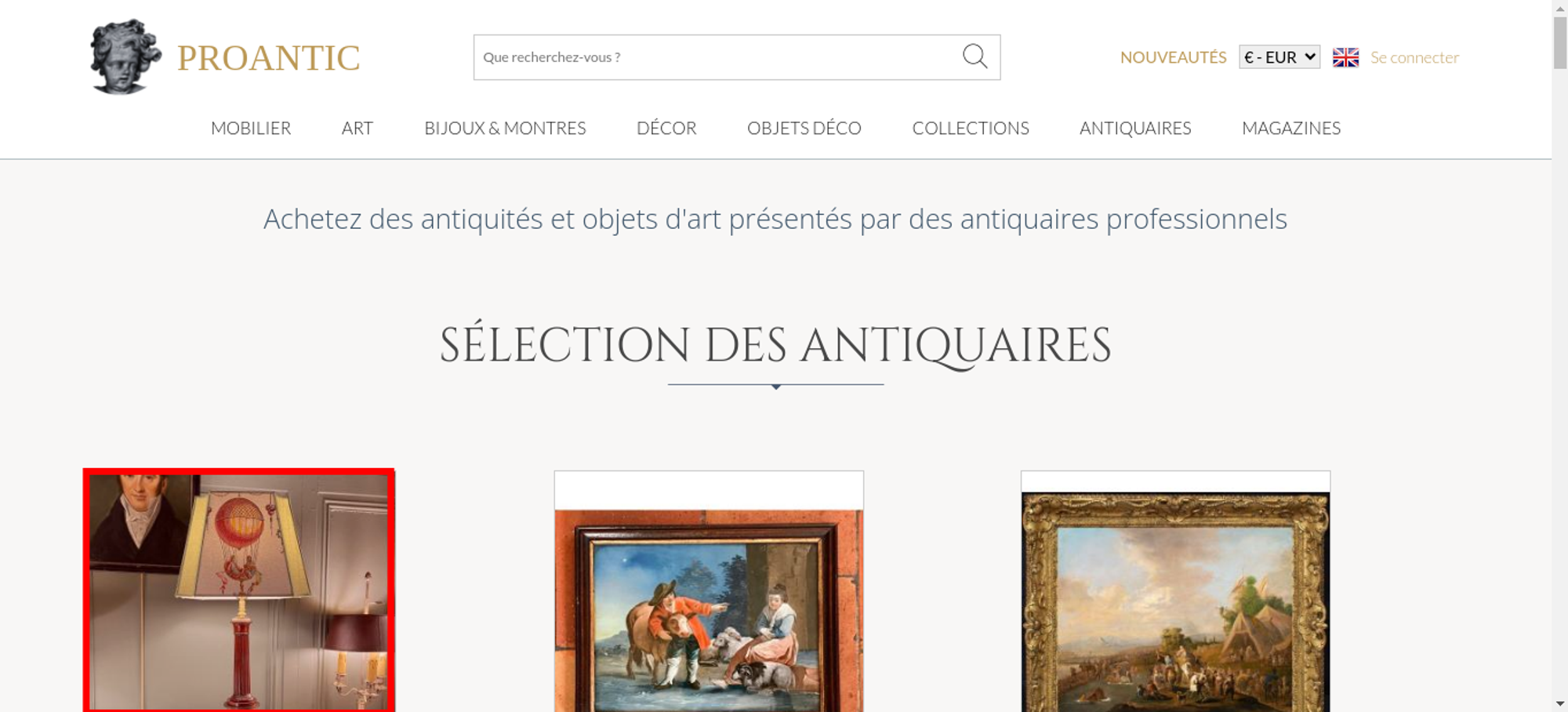Switch language via the UK flag icon
The image size is (1568, 712).
(x=1345, y=57)
